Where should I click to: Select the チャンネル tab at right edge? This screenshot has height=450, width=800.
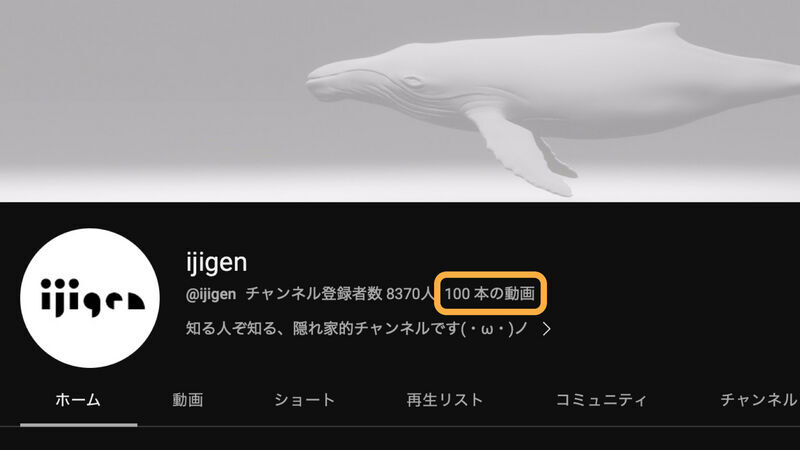click(x=759, y=399)
